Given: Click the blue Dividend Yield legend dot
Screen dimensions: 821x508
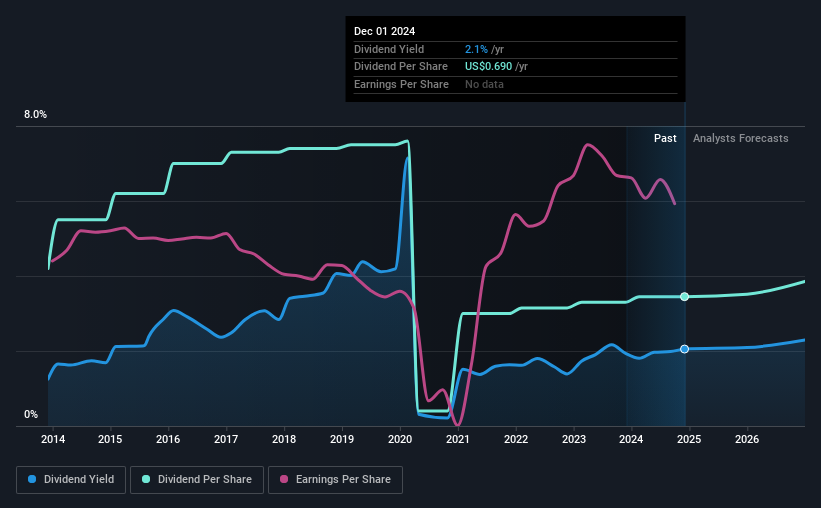Looking at the screenshot, I should (x=32, y=479).
